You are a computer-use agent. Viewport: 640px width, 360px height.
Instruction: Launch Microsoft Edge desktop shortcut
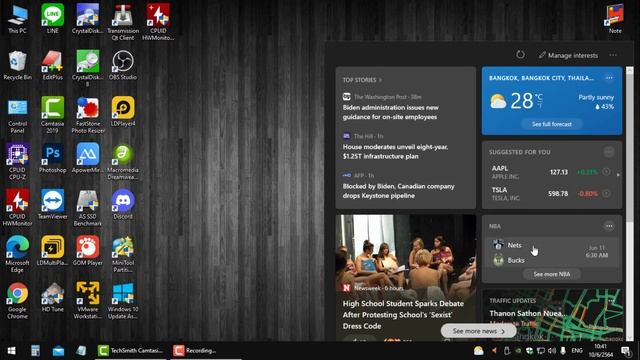(x=18, y=254)
